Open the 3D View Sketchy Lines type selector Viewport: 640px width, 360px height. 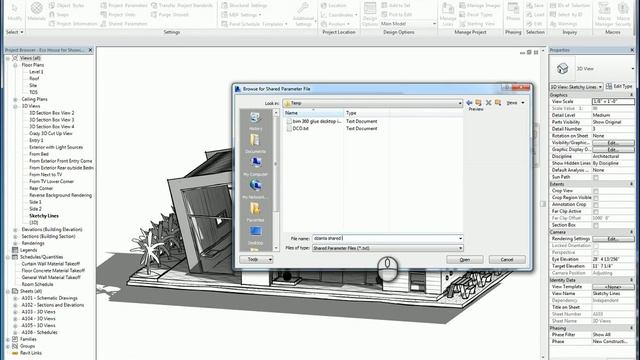pyautogui.click(x=576, y=87)
